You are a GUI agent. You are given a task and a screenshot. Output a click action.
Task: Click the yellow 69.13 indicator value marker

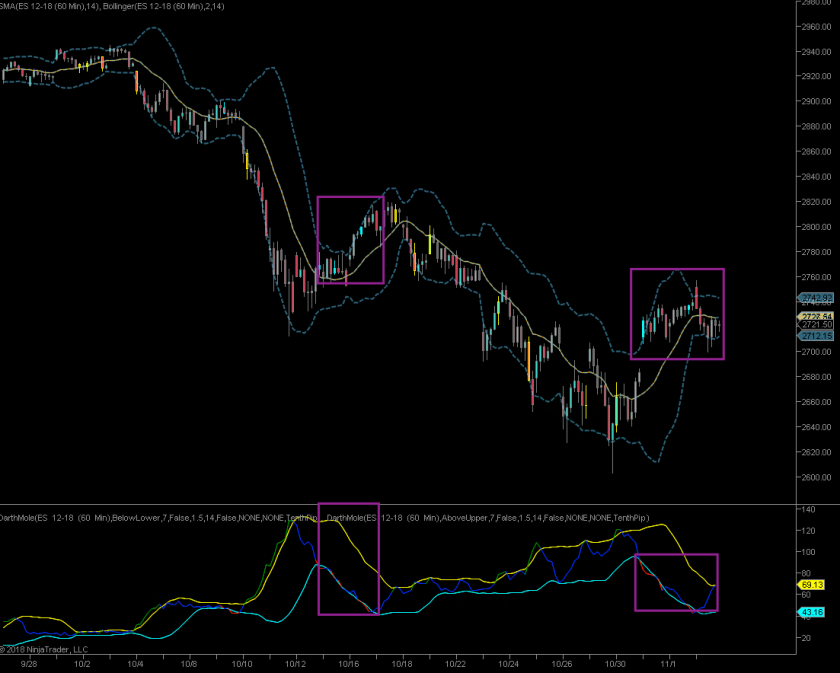click(810, 583)
